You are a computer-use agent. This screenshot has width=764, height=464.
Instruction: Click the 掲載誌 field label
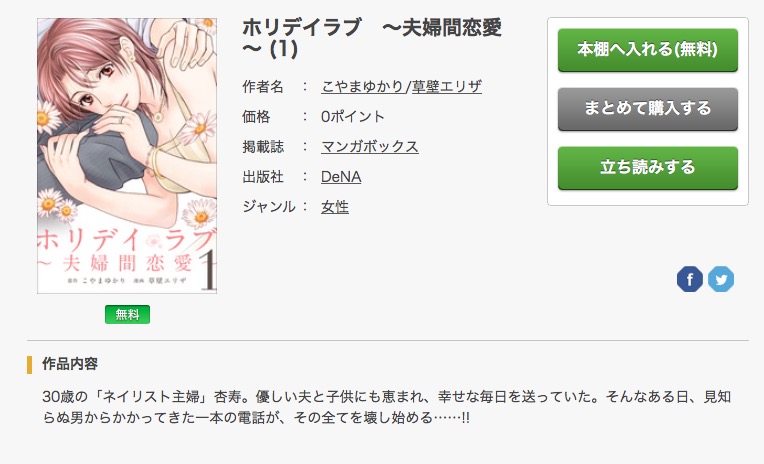[x=263, y=147]
